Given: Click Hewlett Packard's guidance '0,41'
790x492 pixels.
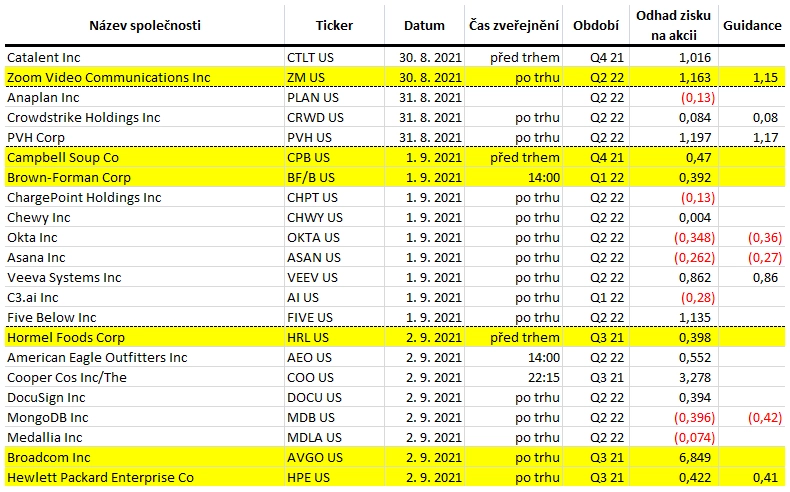Looking at the screenshot, I should [765, 478].
